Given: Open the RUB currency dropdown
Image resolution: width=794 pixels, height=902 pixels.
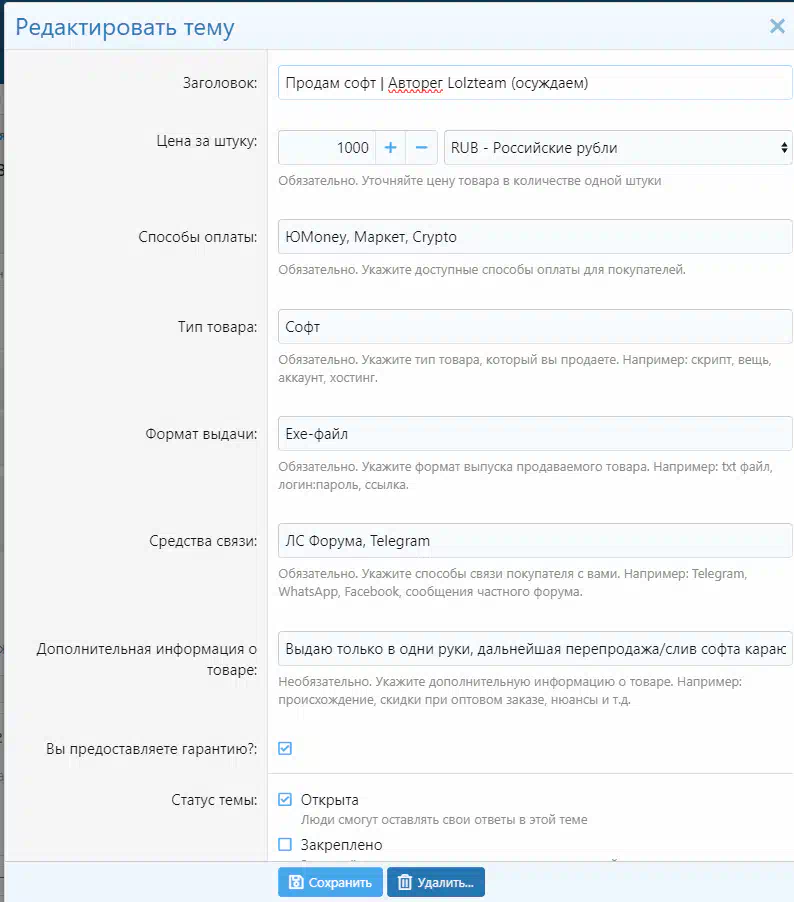Looking at the screenshot, I should (x=617, y=148).
